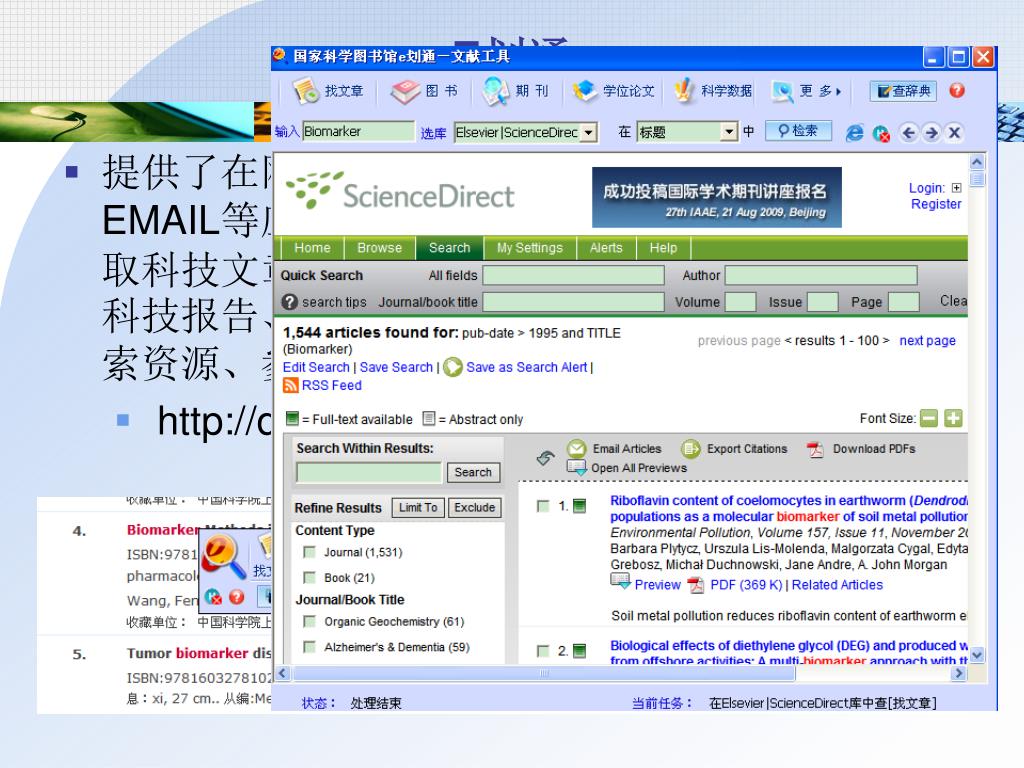Screen dimensions: 1024x768
Task: Go back with the left arrow button
Action: (x=908, y=133)
